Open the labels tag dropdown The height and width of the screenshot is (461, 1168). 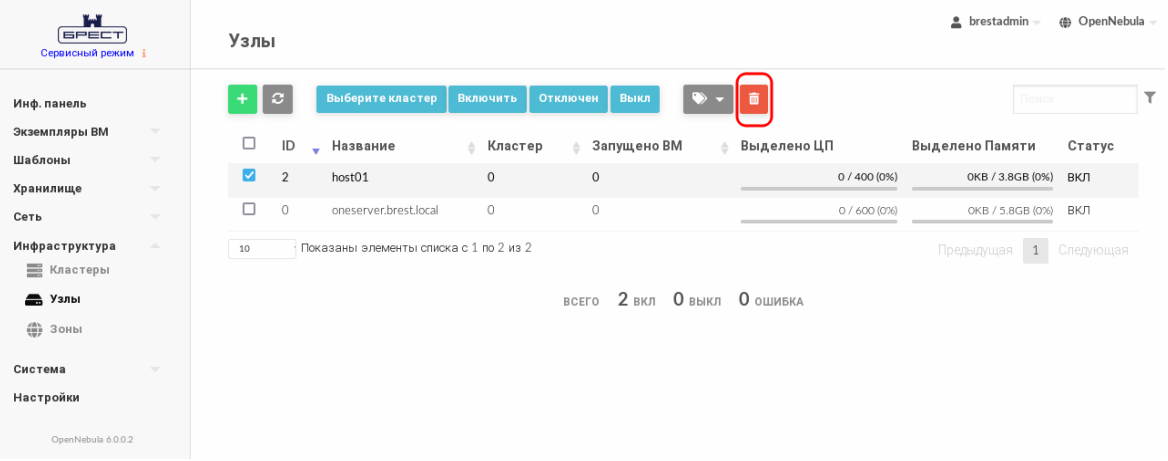708,99
